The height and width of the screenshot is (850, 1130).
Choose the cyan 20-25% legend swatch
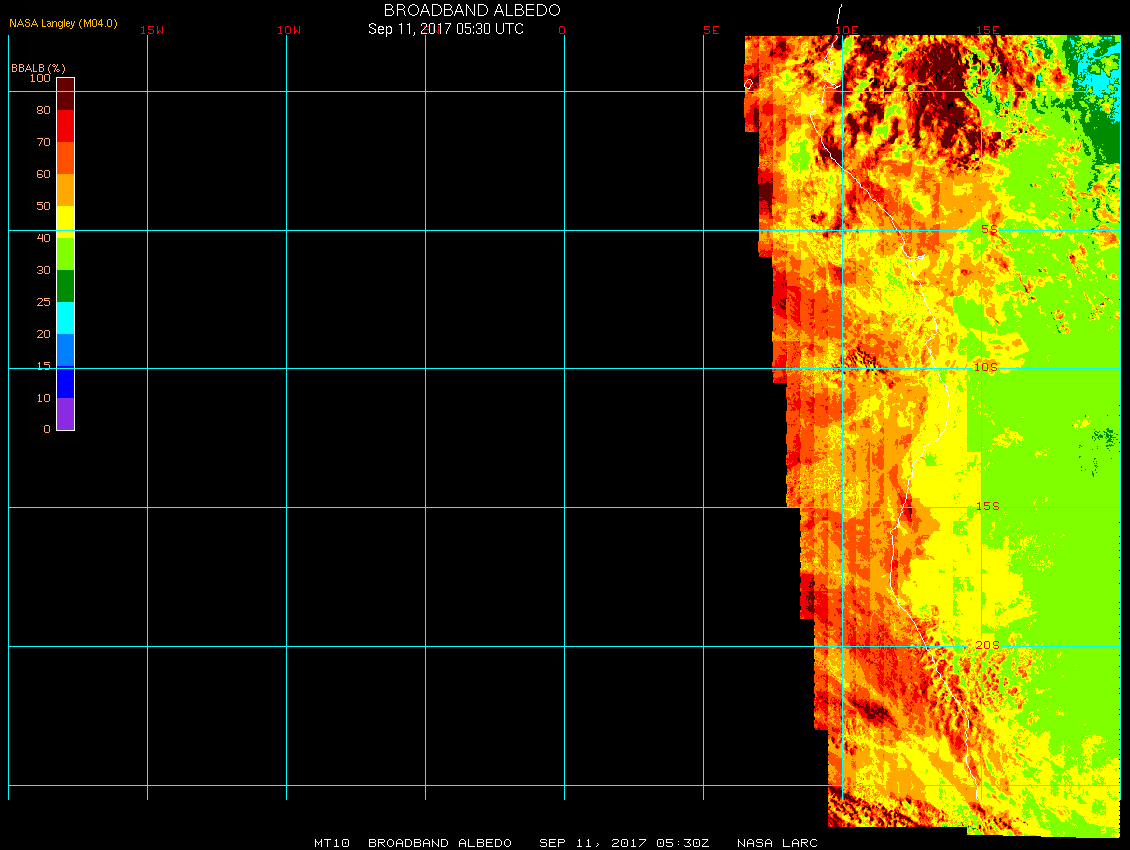tap(65, 317)
